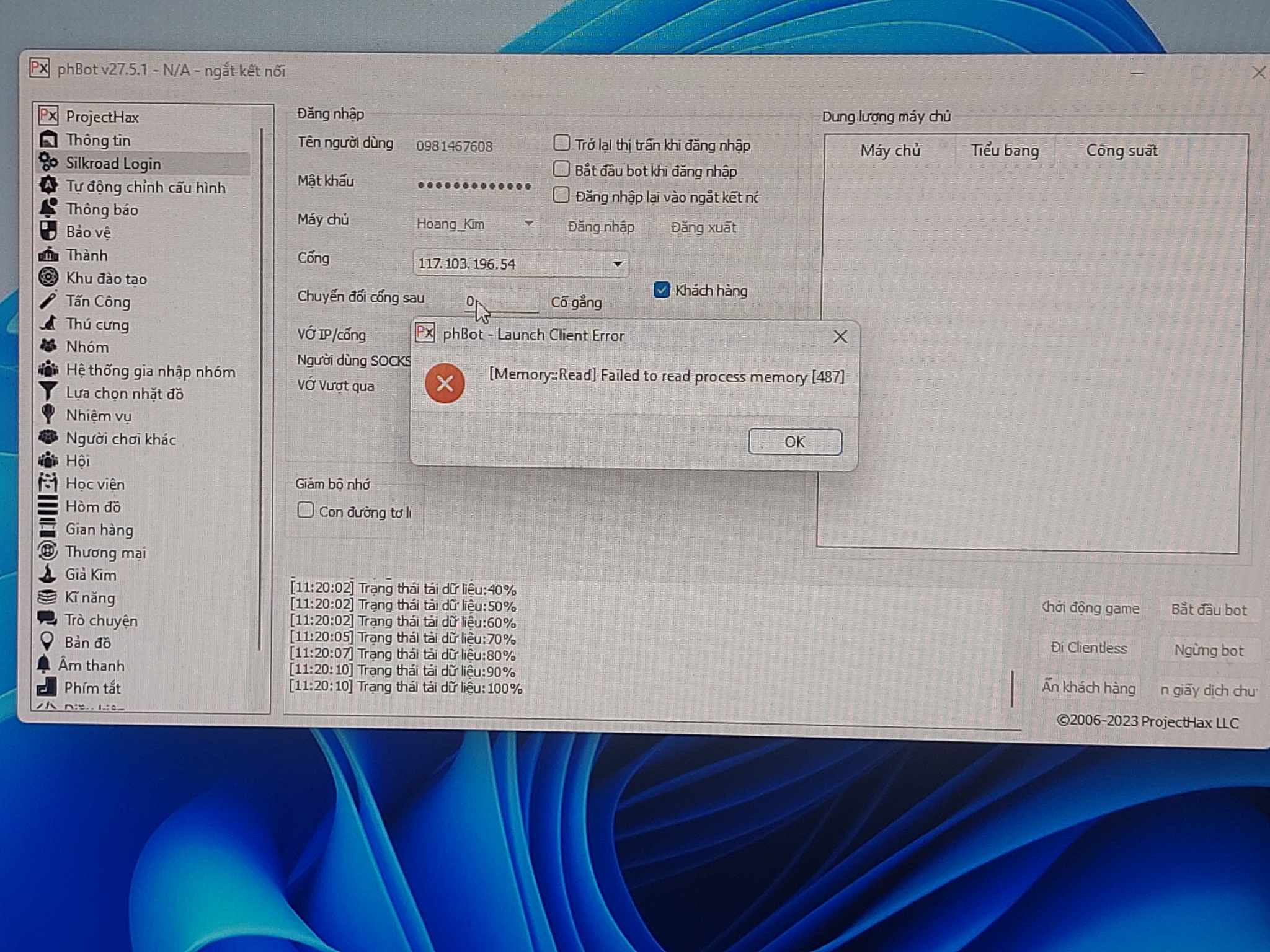Expand the Cổng 117.103.196.54 dropdown
Image resolution: width=1270 pixels, height=952 pixels.
click(520, 263)
